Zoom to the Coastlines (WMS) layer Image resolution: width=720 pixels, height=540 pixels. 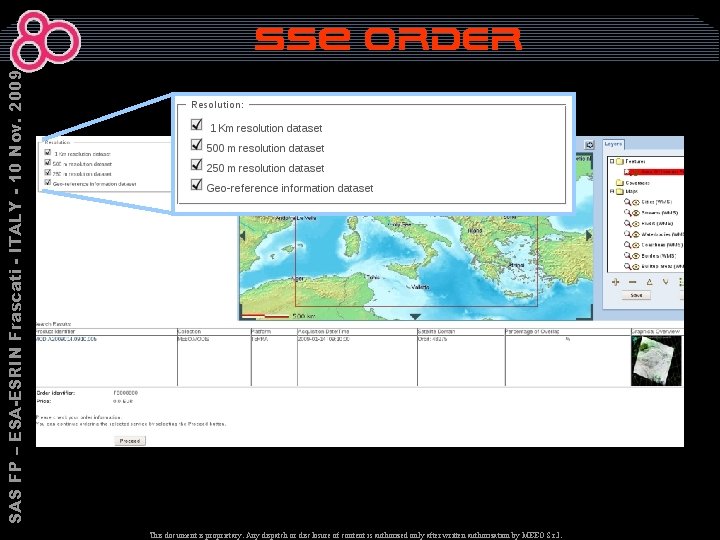pyautogui.click(x=627, y=245)
